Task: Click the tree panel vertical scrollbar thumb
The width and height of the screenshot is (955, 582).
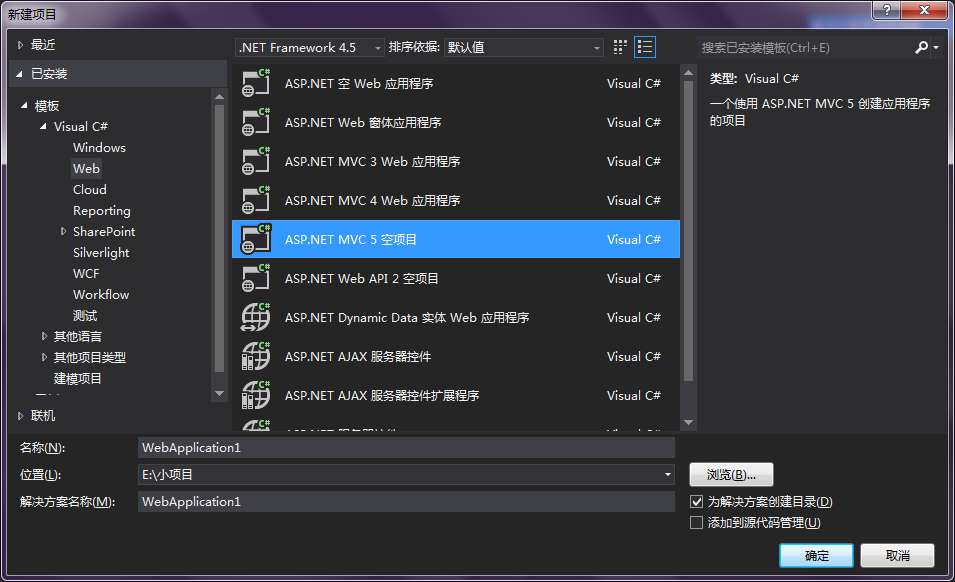Action: [220, 239]
